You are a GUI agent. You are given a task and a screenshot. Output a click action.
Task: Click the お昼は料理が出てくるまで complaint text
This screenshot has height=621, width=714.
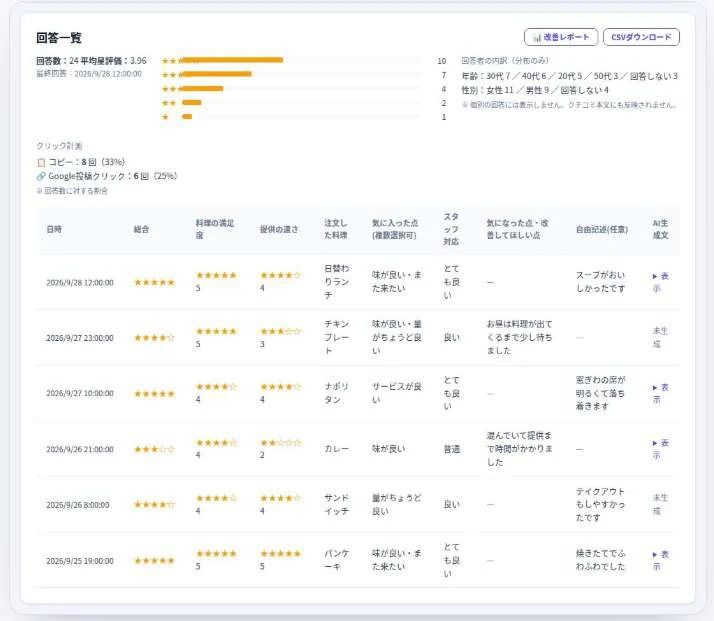[520, 337]
